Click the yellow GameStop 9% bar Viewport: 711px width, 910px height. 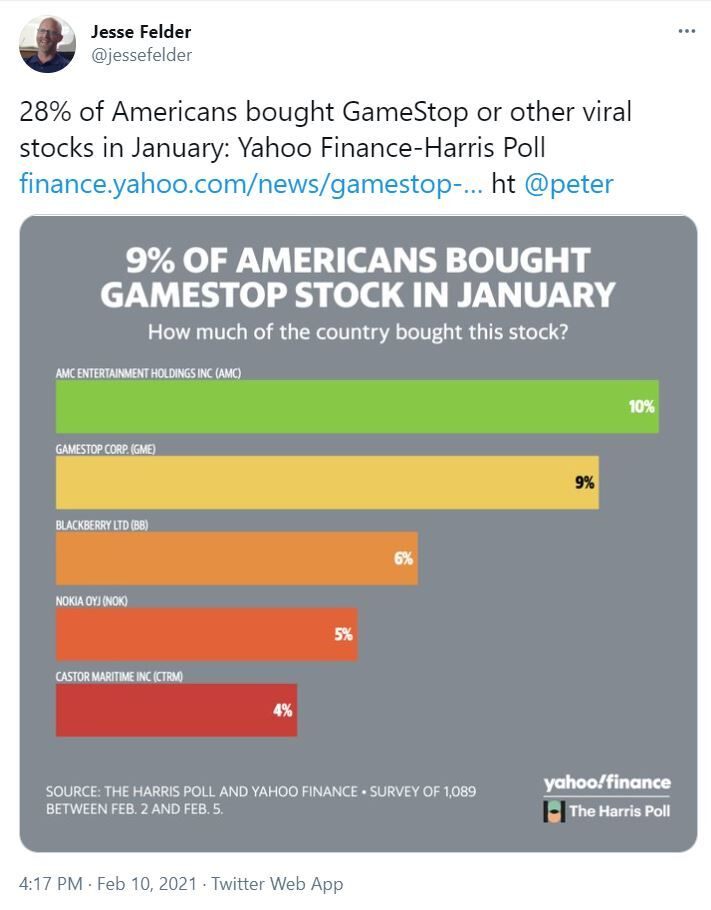coord(327,482)
